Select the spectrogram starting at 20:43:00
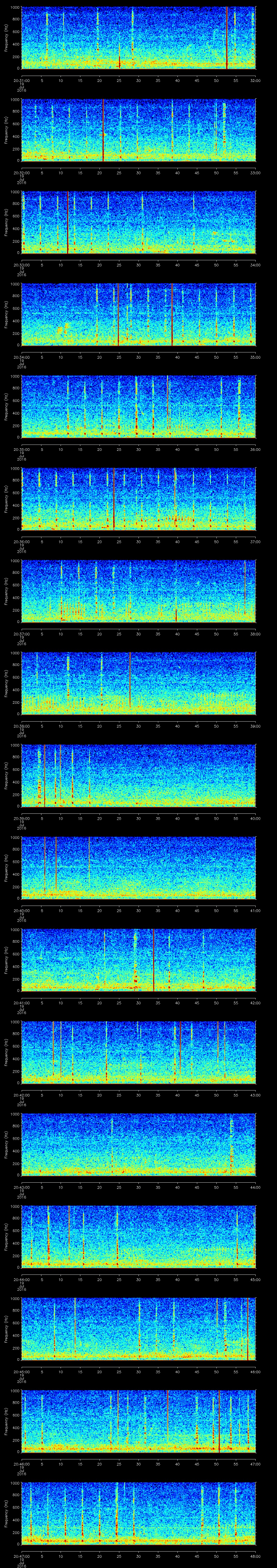This screenshot has width=277, height=1568. [139, 1145]
